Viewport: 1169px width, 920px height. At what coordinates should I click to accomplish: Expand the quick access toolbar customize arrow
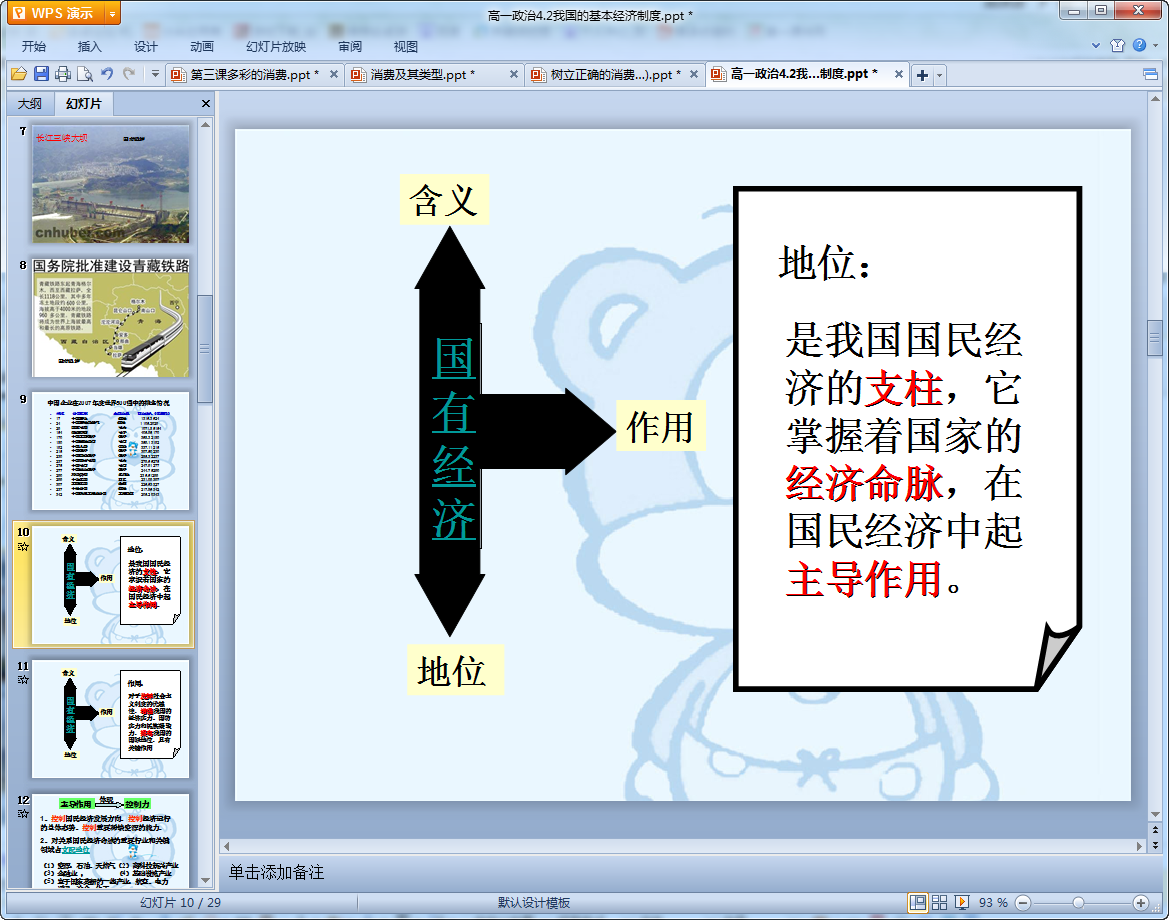(x=155, y=74)
